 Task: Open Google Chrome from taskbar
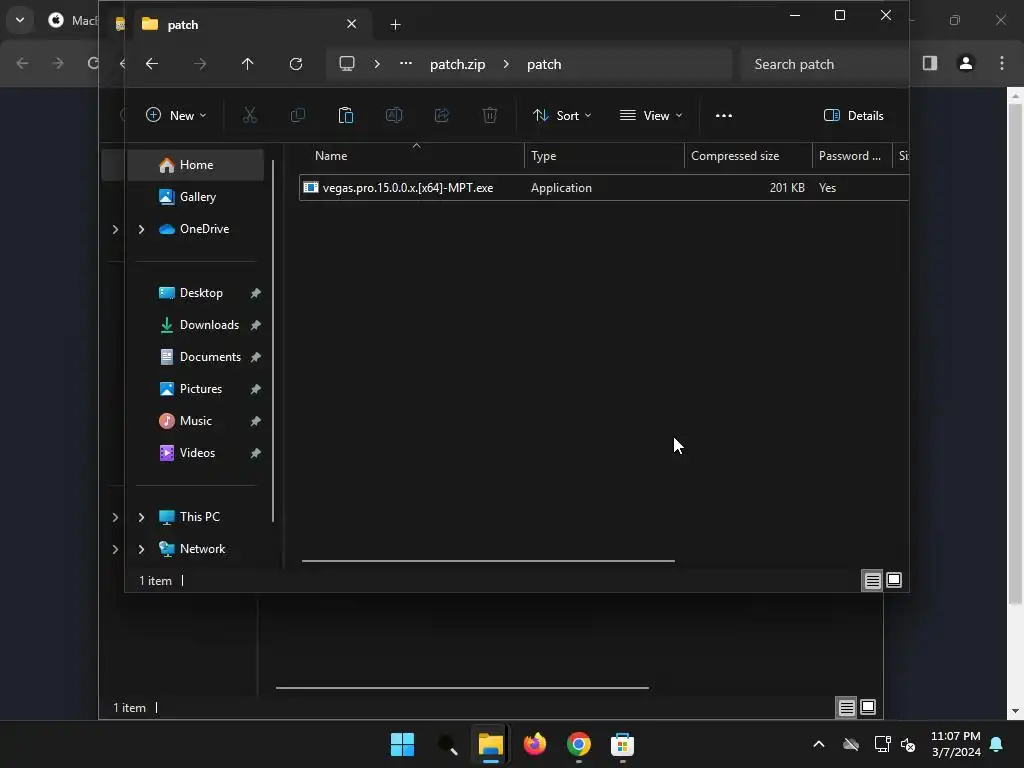click(x=579, y=744)
